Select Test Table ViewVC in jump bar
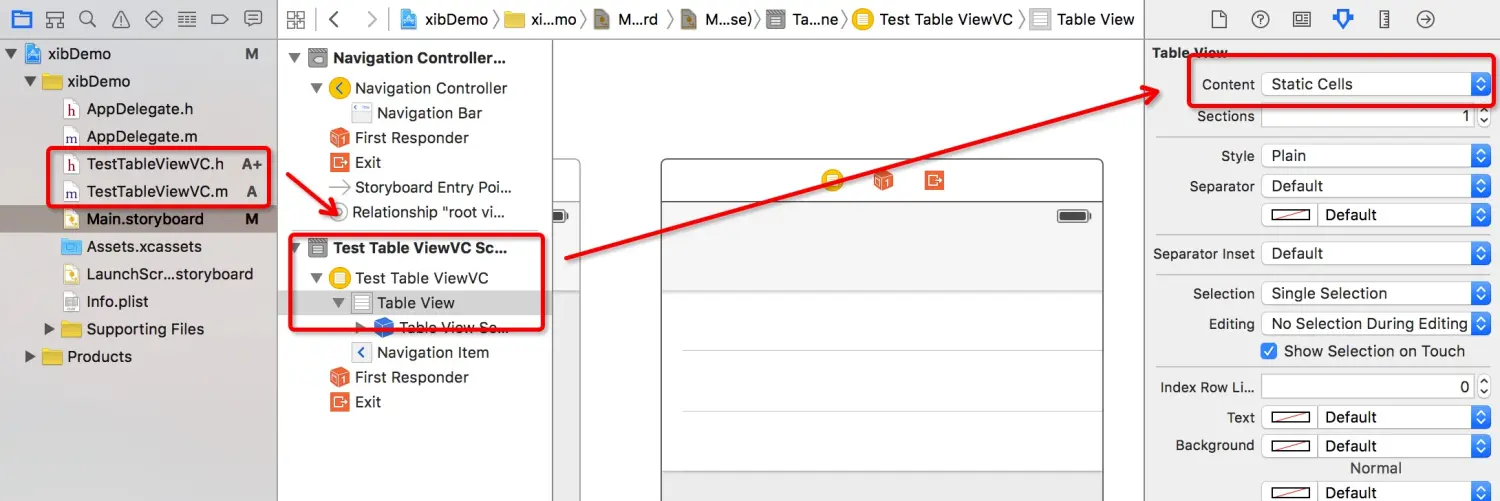This screenshot has height=501, width=1500. (x=934, y=19)
